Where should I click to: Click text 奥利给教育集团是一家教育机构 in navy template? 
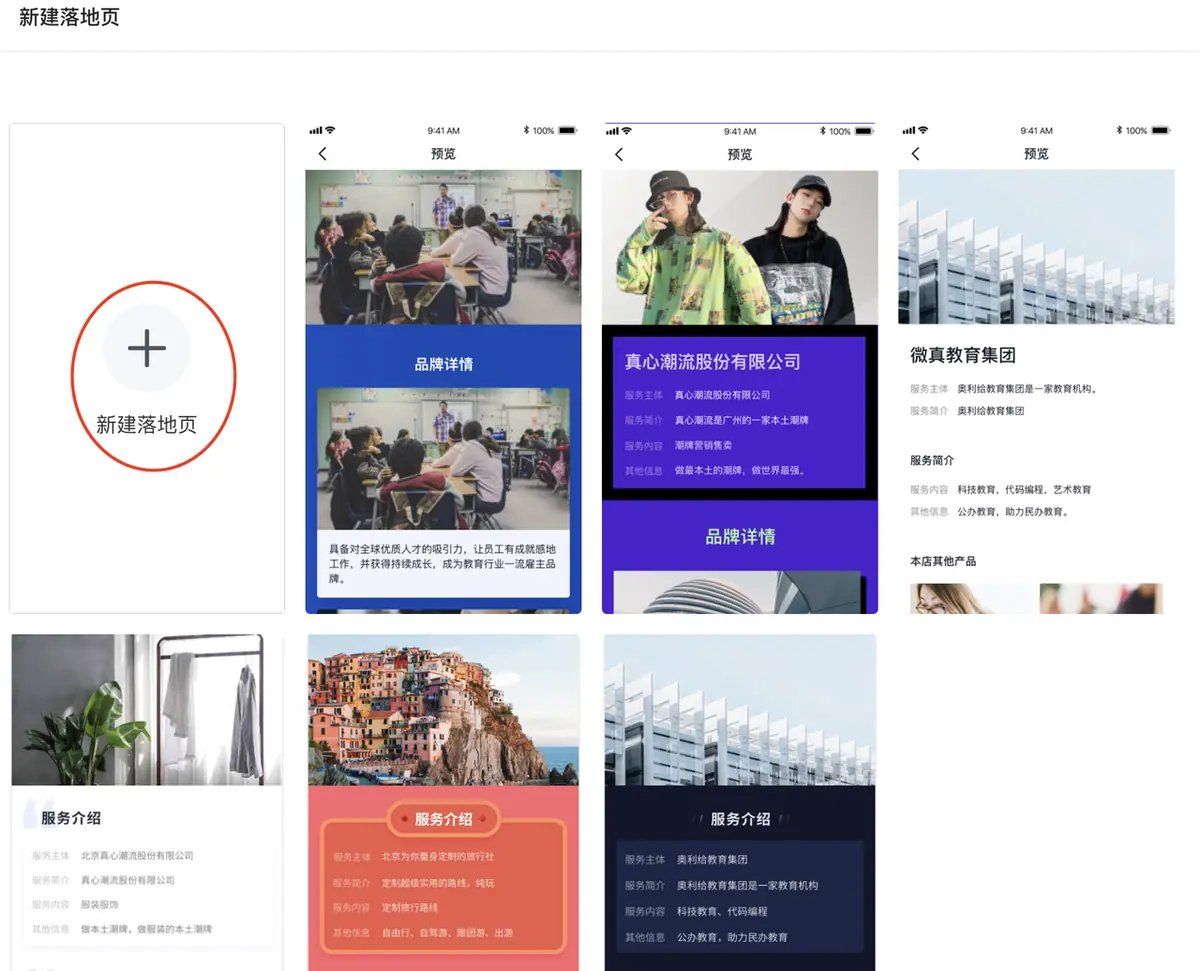click(747, 886)
